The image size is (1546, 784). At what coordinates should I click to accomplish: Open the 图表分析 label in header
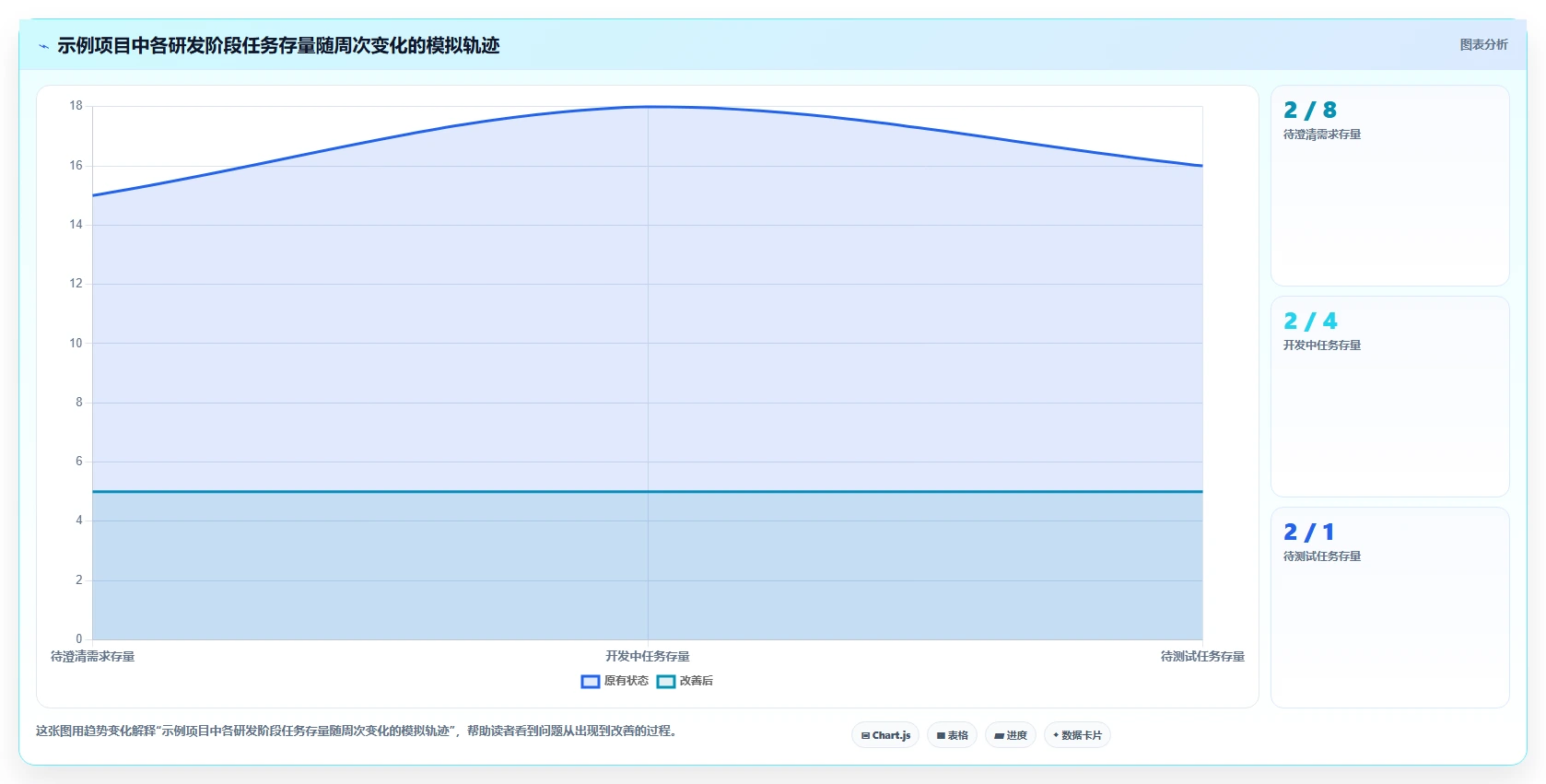pos(1483,44)
